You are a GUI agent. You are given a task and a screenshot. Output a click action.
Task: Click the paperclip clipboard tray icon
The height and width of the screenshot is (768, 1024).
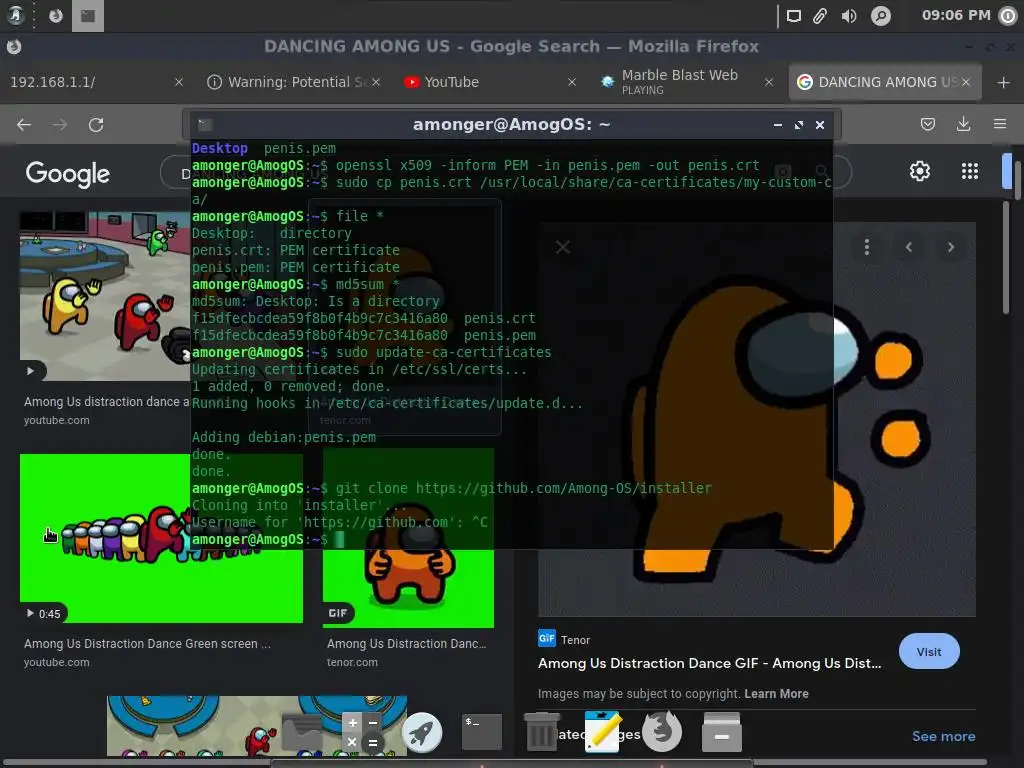click(x=820, y=16)
